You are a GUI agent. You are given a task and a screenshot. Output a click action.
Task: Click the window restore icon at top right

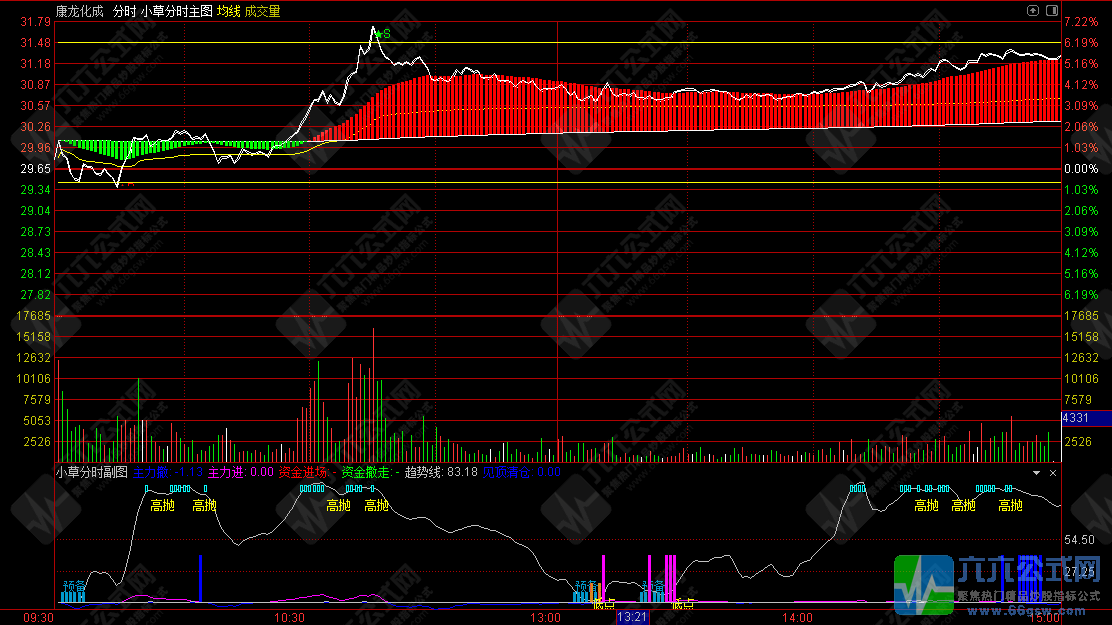(x=1051, y=10)
